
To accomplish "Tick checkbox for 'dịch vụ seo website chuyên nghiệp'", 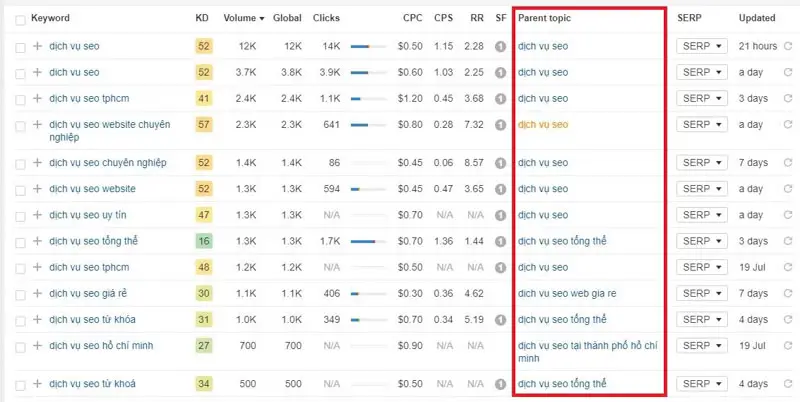I will click(x=20, y=126).
